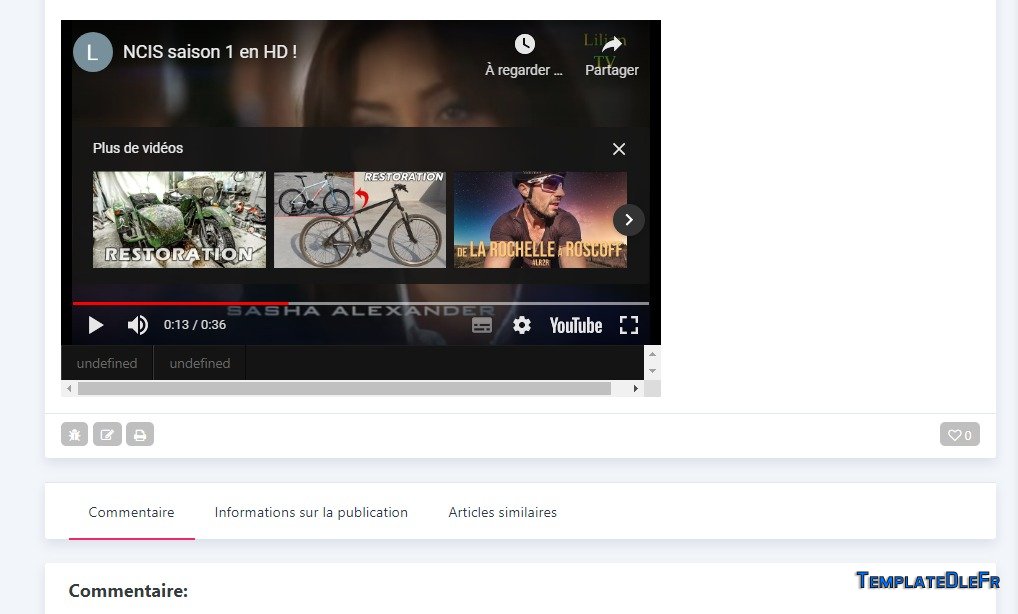The height and width of the screenshot is (614, 1018).
Task: Open the La Rochelle Roscoff video
Action: (540, 219)
